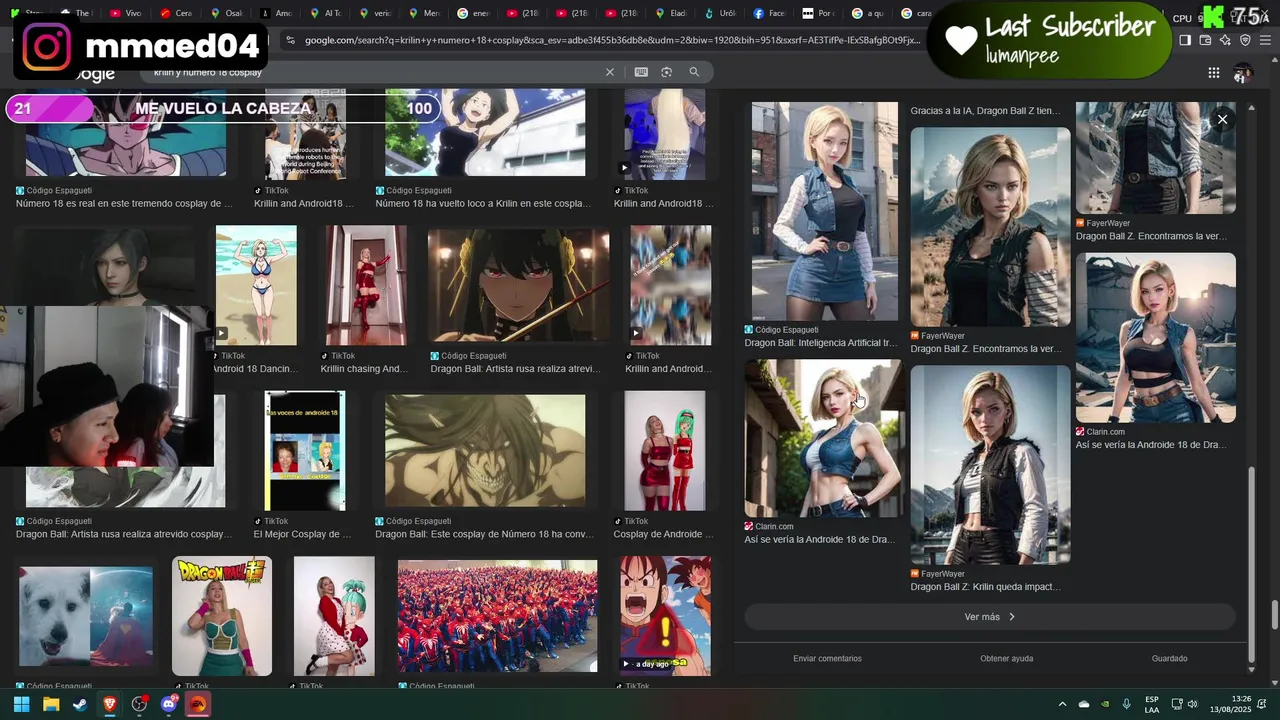
Task: Show hidden system tray icons
Action: click(x=1062, y=704)
